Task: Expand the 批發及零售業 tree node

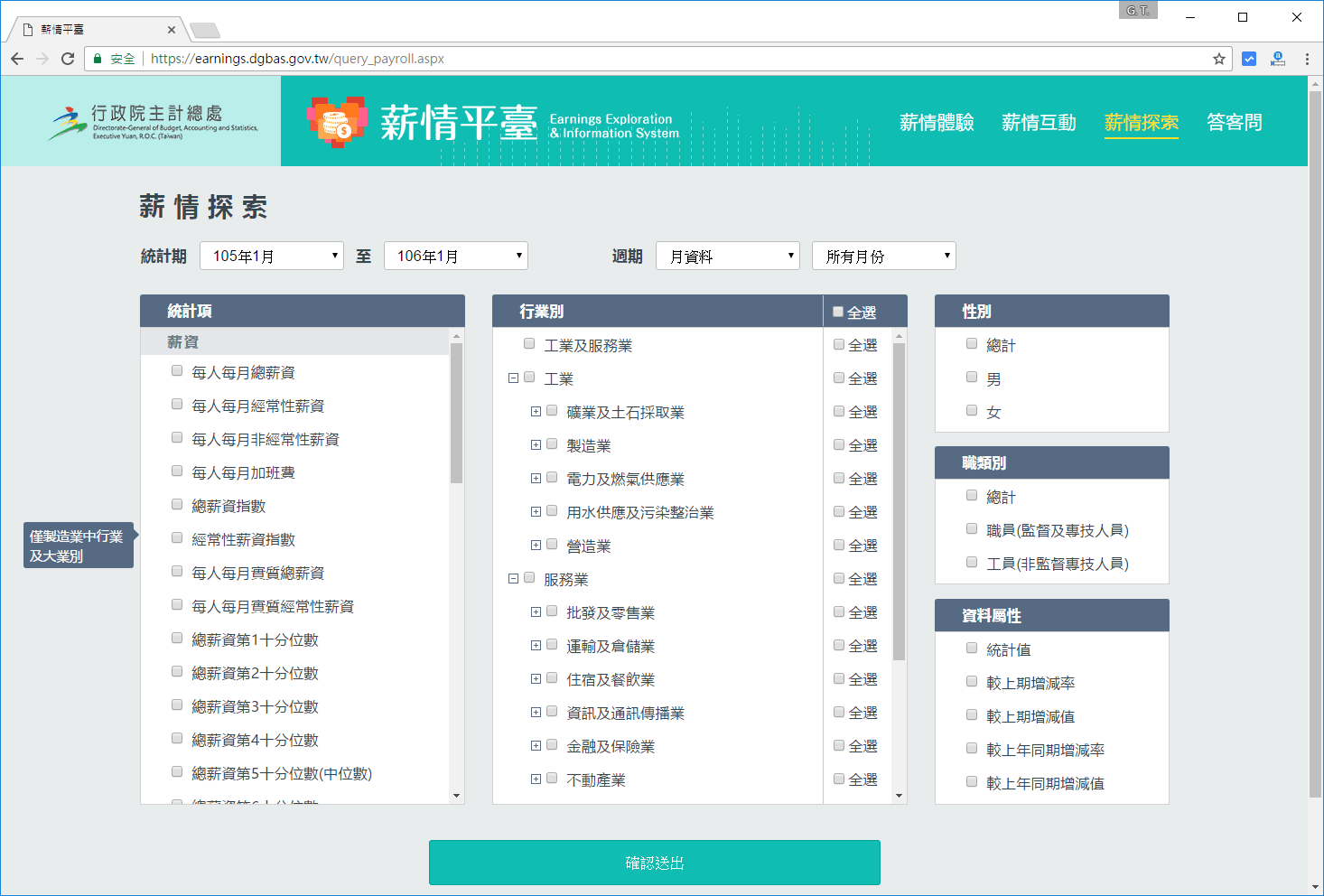Action: pos(536,612)
